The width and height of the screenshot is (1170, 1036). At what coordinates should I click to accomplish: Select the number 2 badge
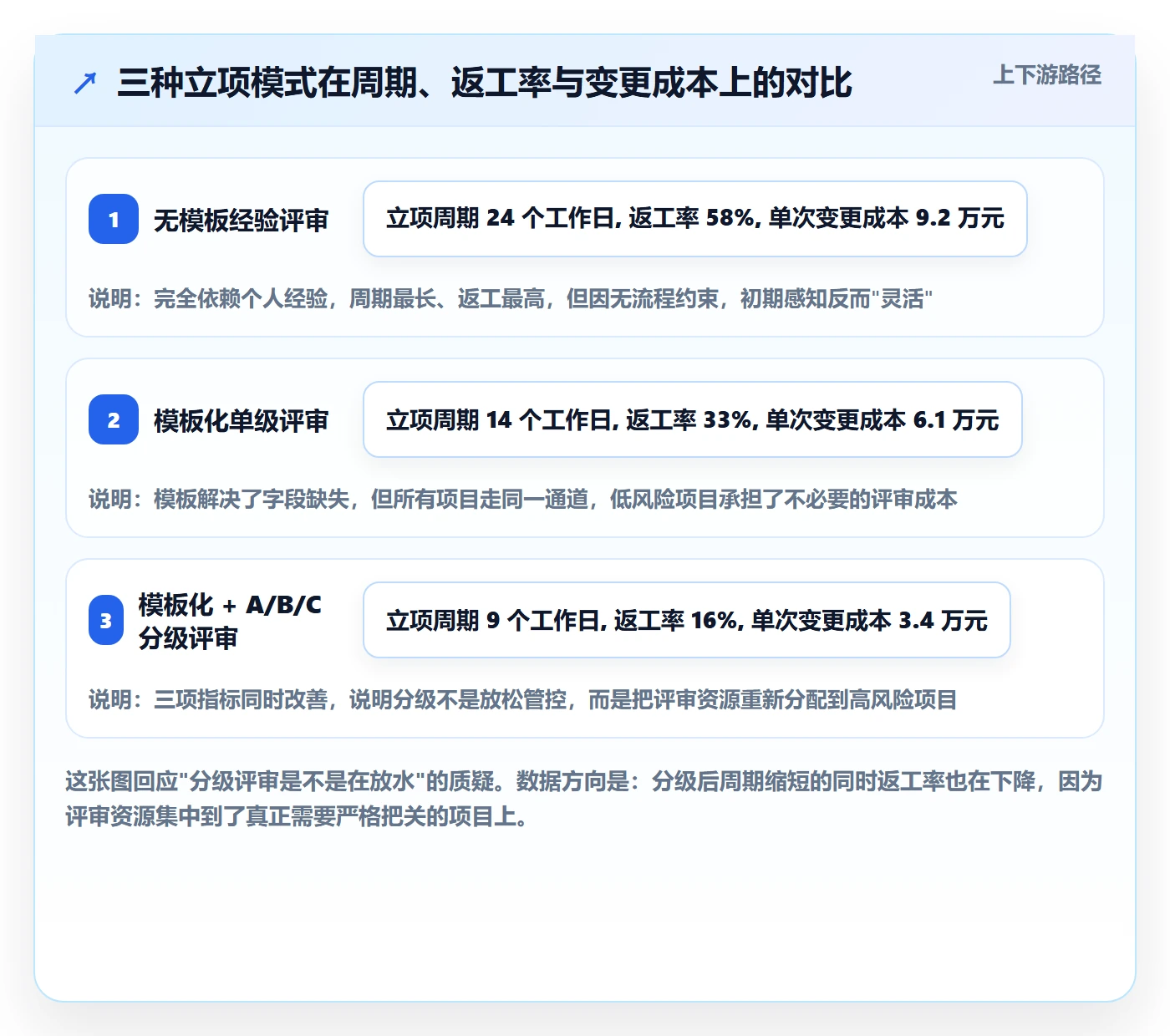[x=114, y=419]
